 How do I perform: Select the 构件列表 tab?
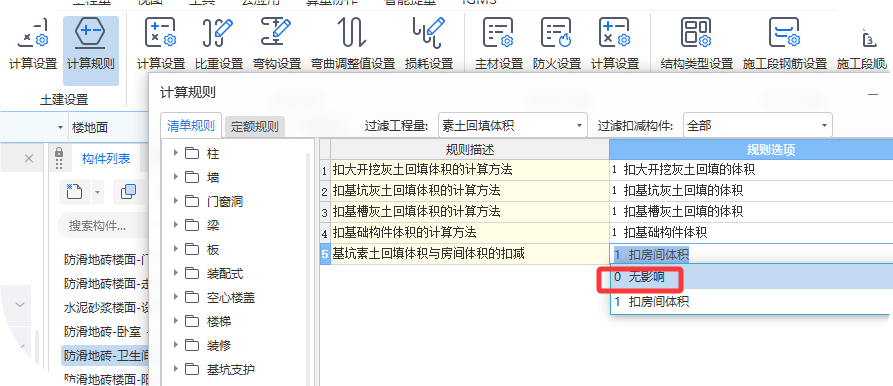106,159
